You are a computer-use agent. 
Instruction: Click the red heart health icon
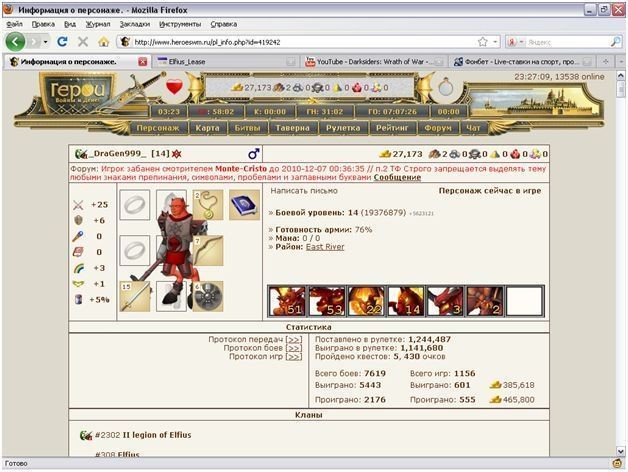tap(174, 87)
